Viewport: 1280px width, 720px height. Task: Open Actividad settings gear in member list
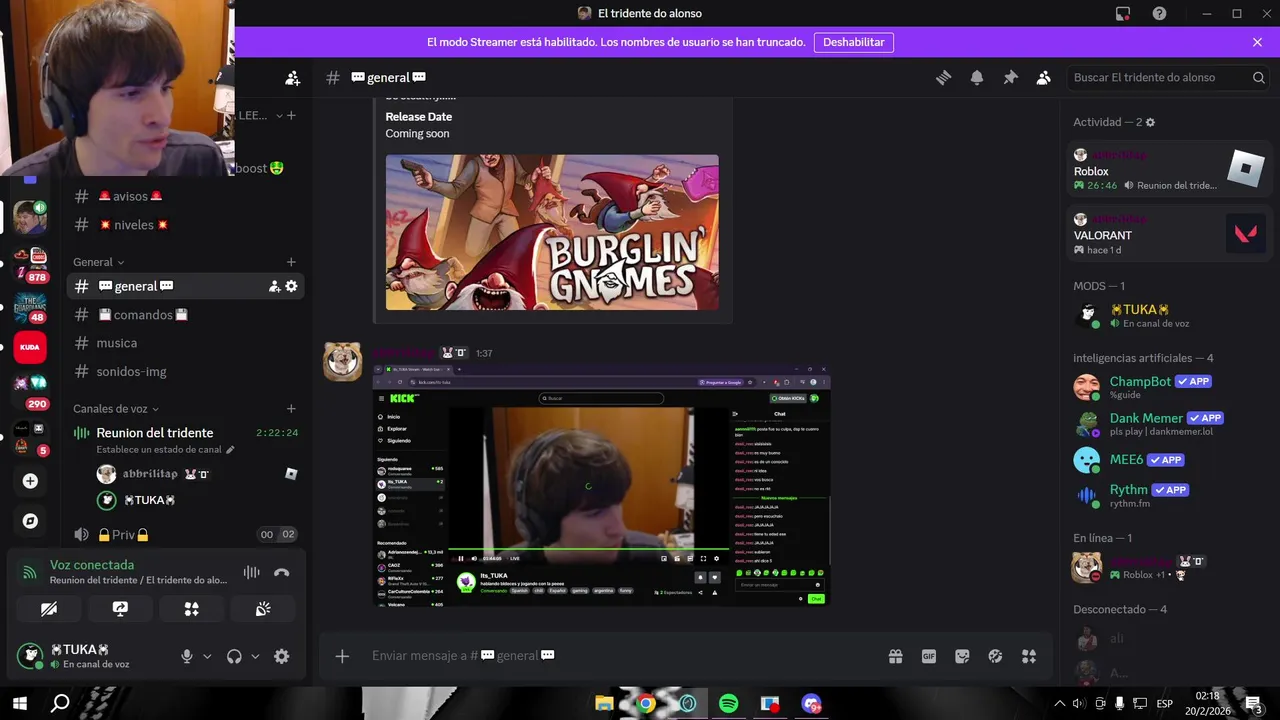(1150, 122)
